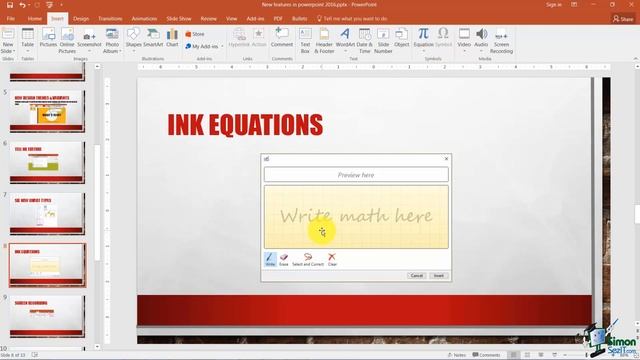The image size is (640, 360).
Task: Select slide 7 thumbnail
Action: pyautogui.click(x=47, y=214)
